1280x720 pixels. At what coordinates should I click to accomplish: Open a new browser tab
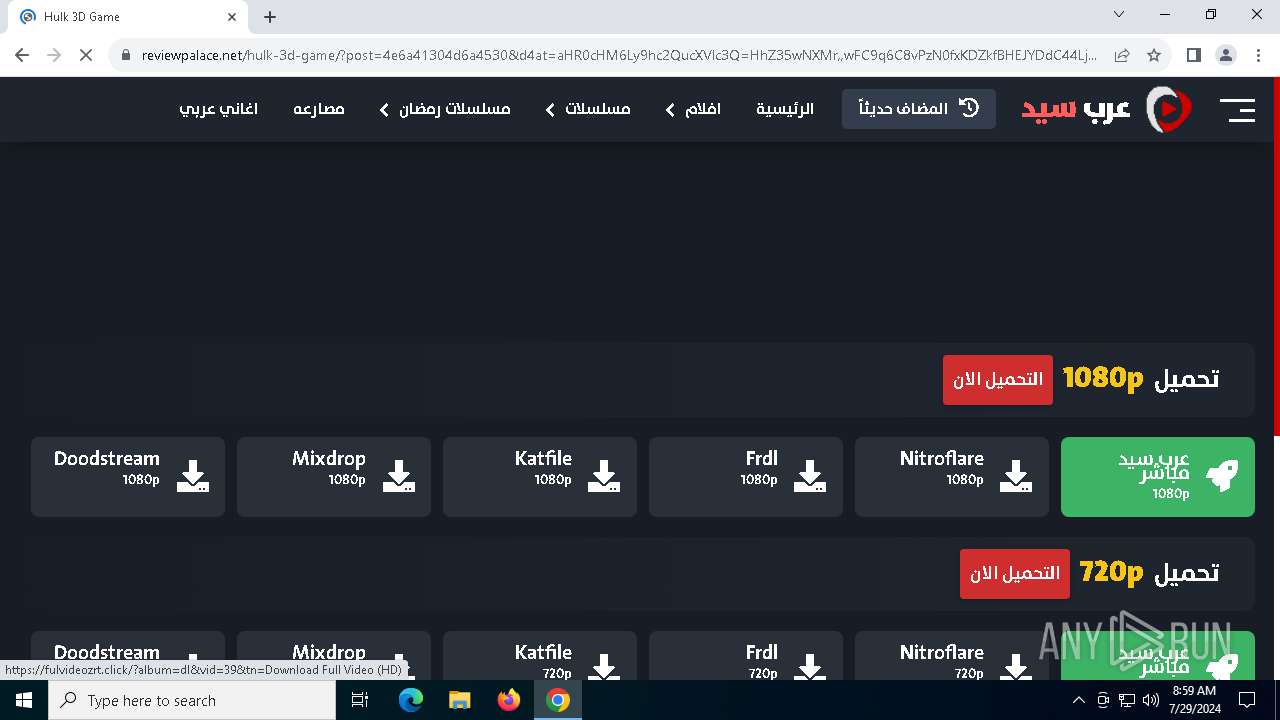(270, 16)
